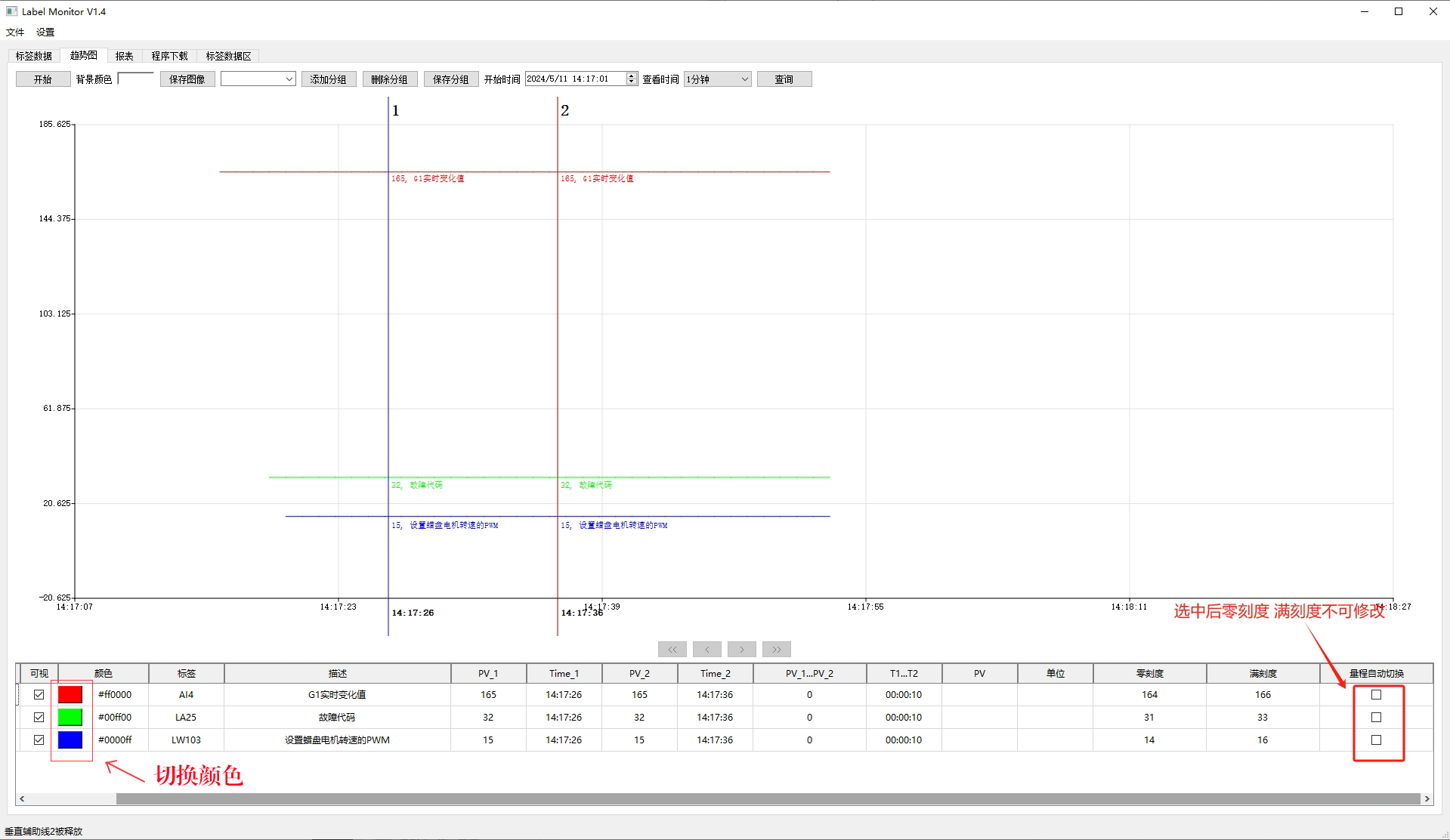1450x840 pixels.
Task: Toggle visibility checkbox for LA25 row
Action: 39,718
